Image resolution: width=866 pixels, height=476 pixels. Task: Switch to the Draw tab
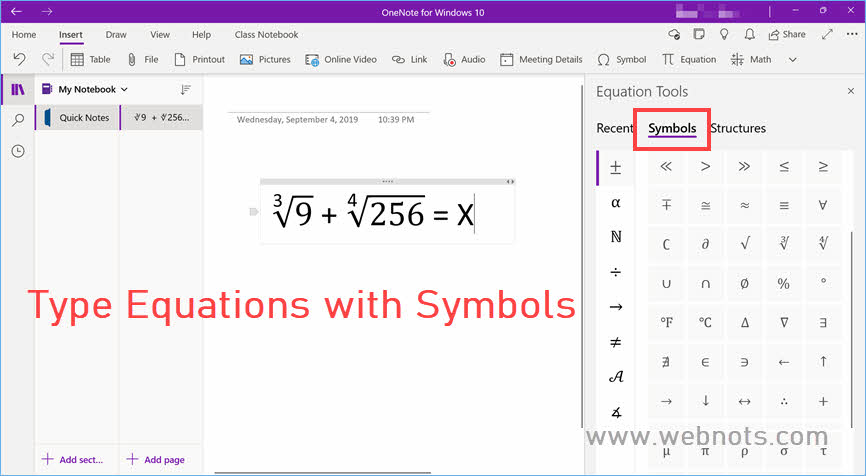tap(116, 34)
